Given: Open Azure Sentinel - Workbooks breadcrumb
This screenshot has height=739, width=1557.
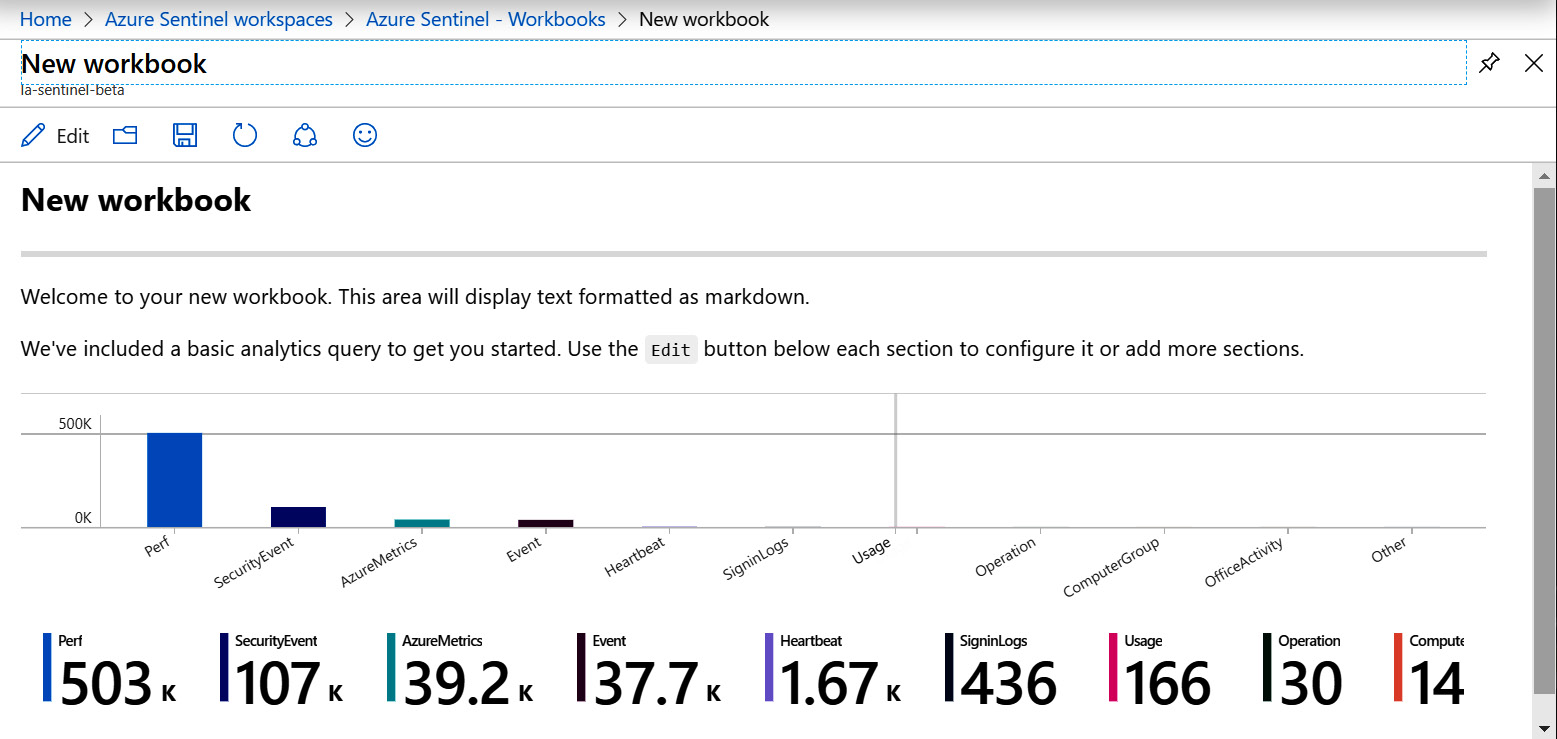Looking at the screenshot, I should [486, 19].
